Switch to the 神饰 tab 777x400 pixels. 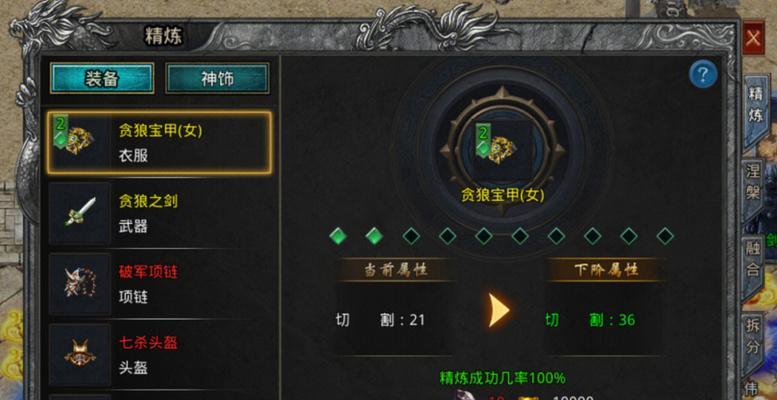pos(218,78)
